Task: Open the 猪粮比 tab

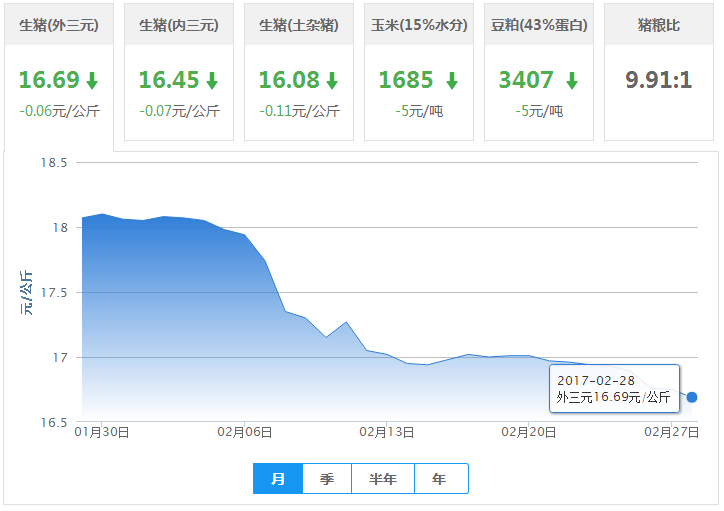Action: 659,25
